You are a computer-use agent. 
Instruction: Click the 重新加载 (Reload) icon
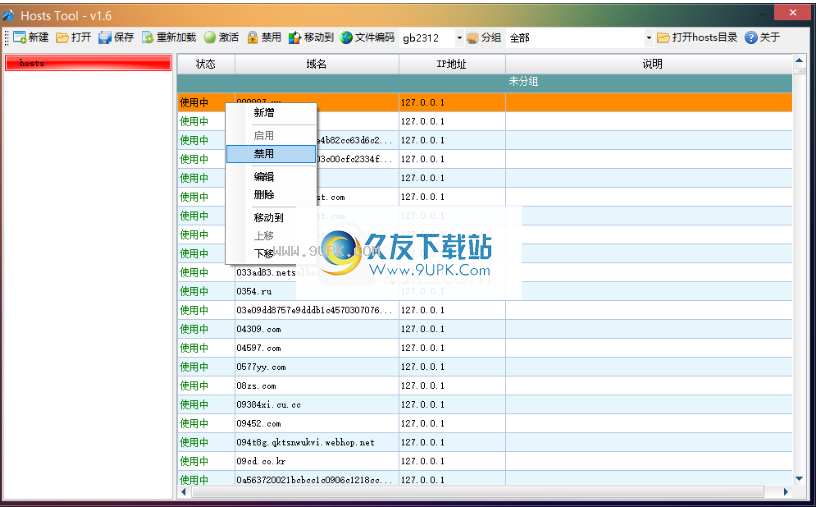point(148,38)
